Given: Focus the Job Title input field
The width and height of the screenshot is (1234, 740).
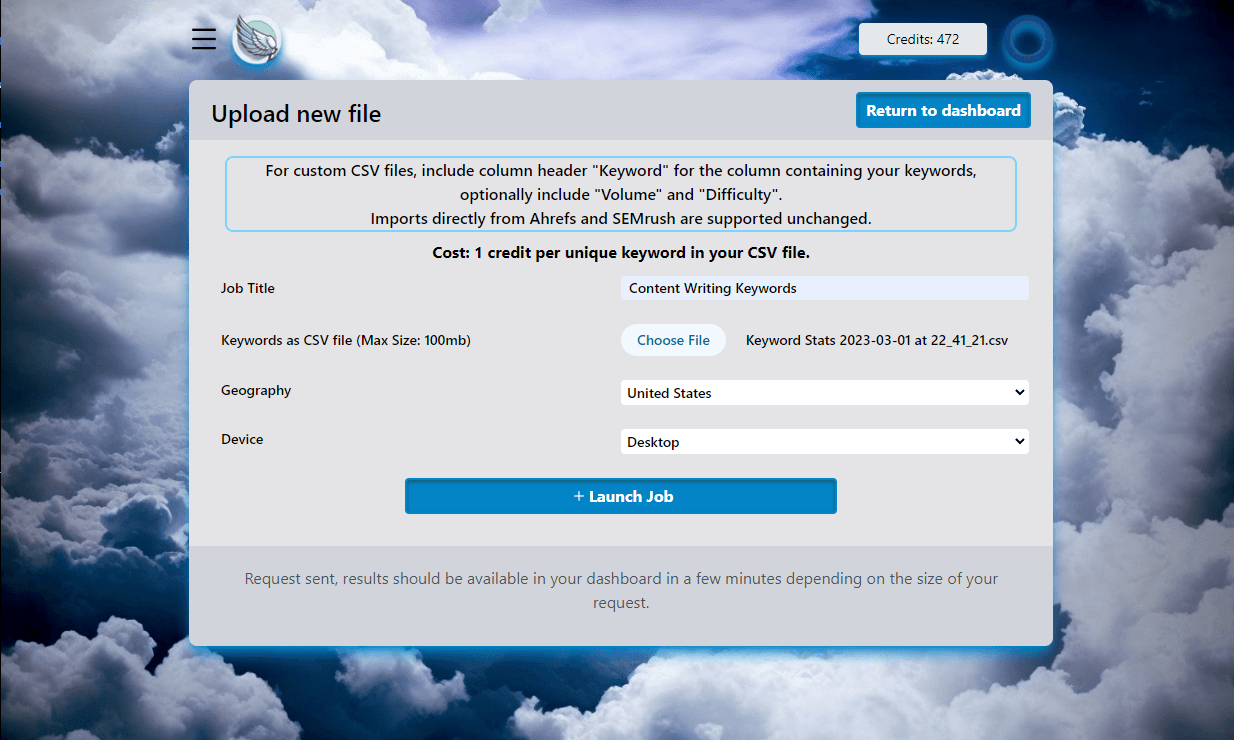Looking at the screenshot, I should 824,288.
